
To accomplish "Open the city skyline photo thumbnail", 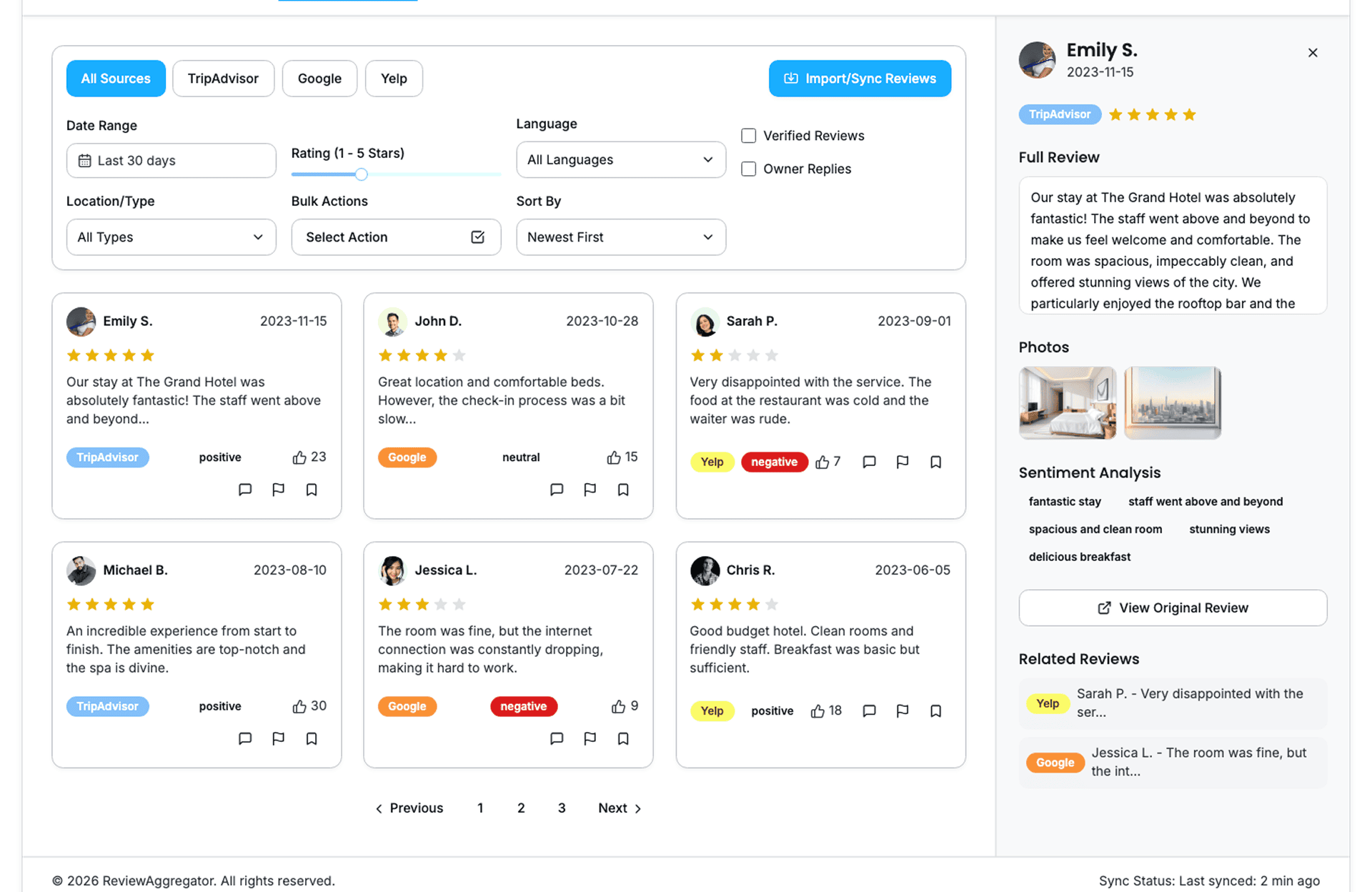I will tap(1172, 402).
